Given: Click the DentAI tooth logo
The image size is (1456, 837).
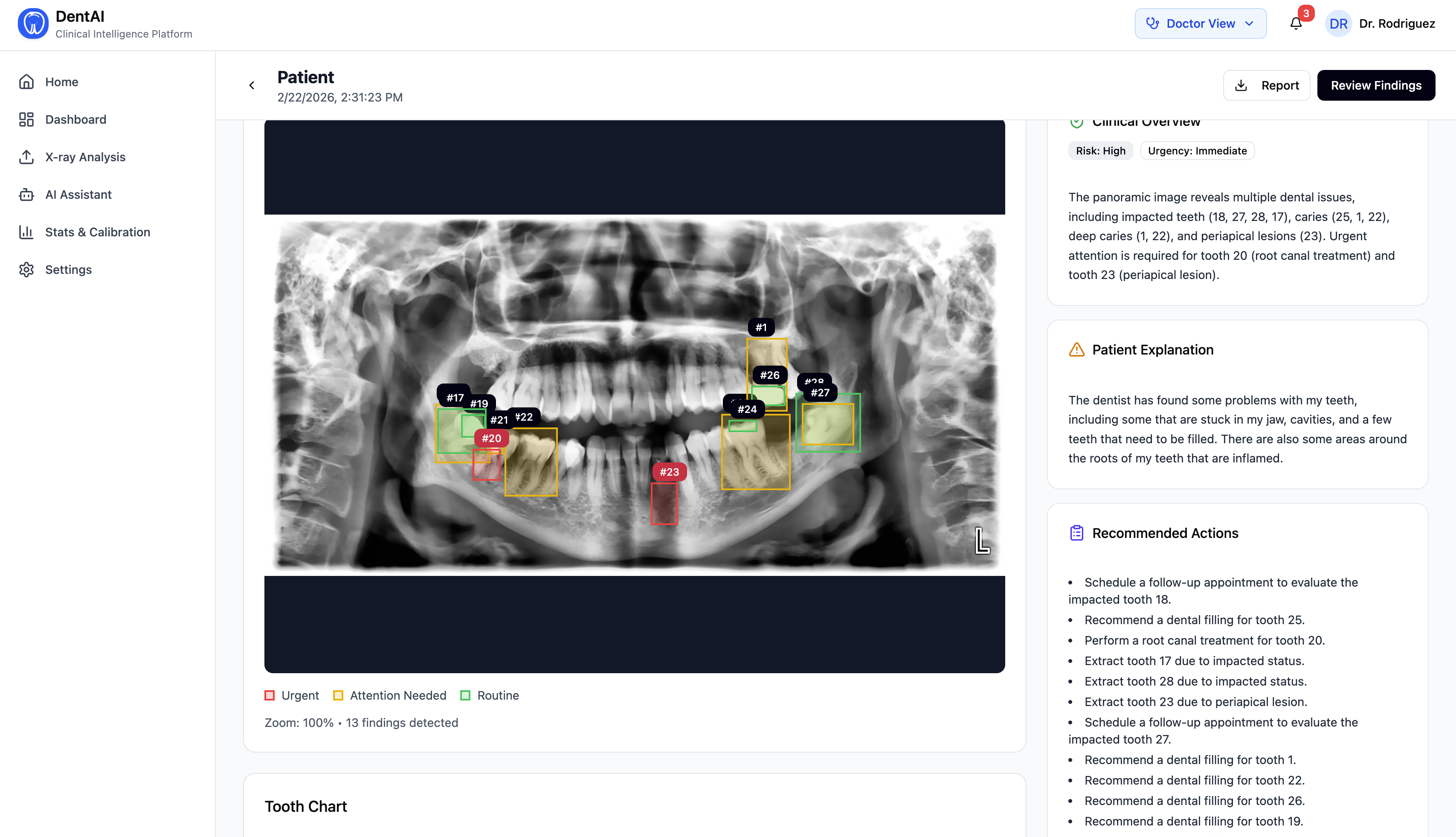Looking at the screenshot, I should (33, 23).
